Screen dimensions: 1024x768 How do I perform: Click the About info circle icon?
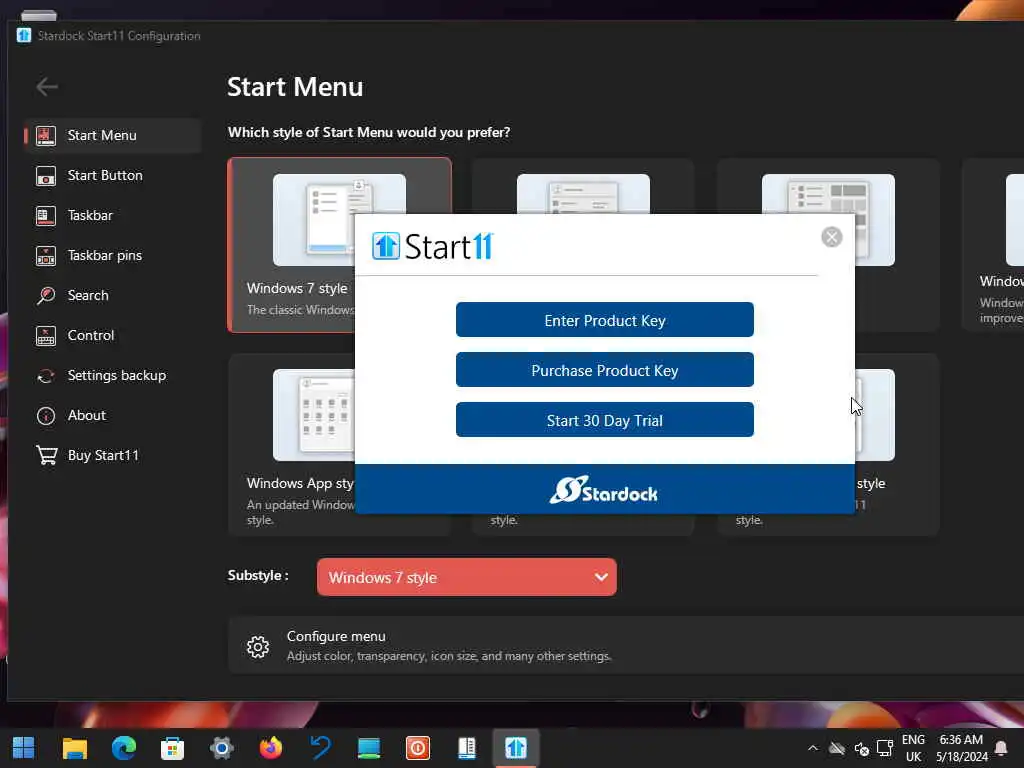pos(46,415)
